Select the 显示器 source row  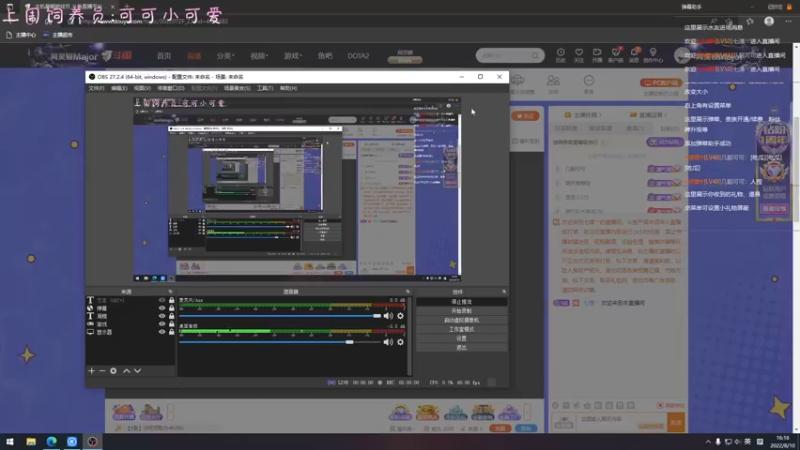[x=131, y=332]
